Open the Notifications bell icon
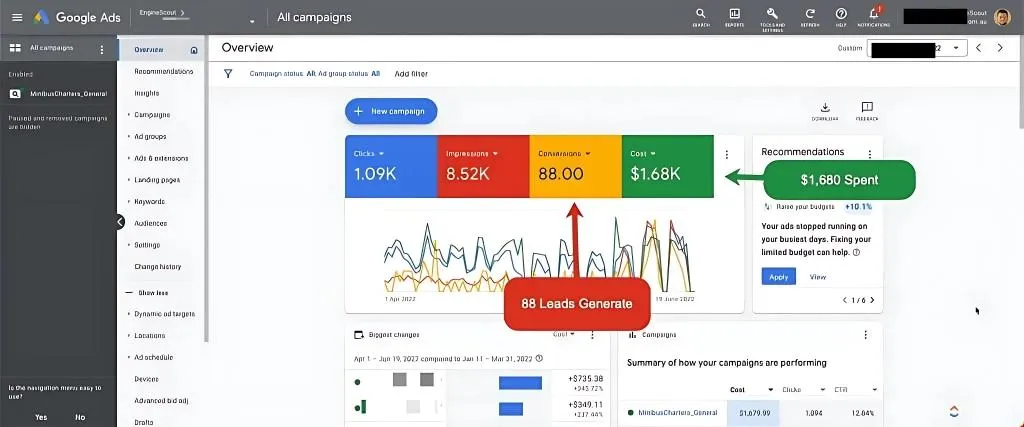This screenshot has height=427, width=1024. coord(874,14)
